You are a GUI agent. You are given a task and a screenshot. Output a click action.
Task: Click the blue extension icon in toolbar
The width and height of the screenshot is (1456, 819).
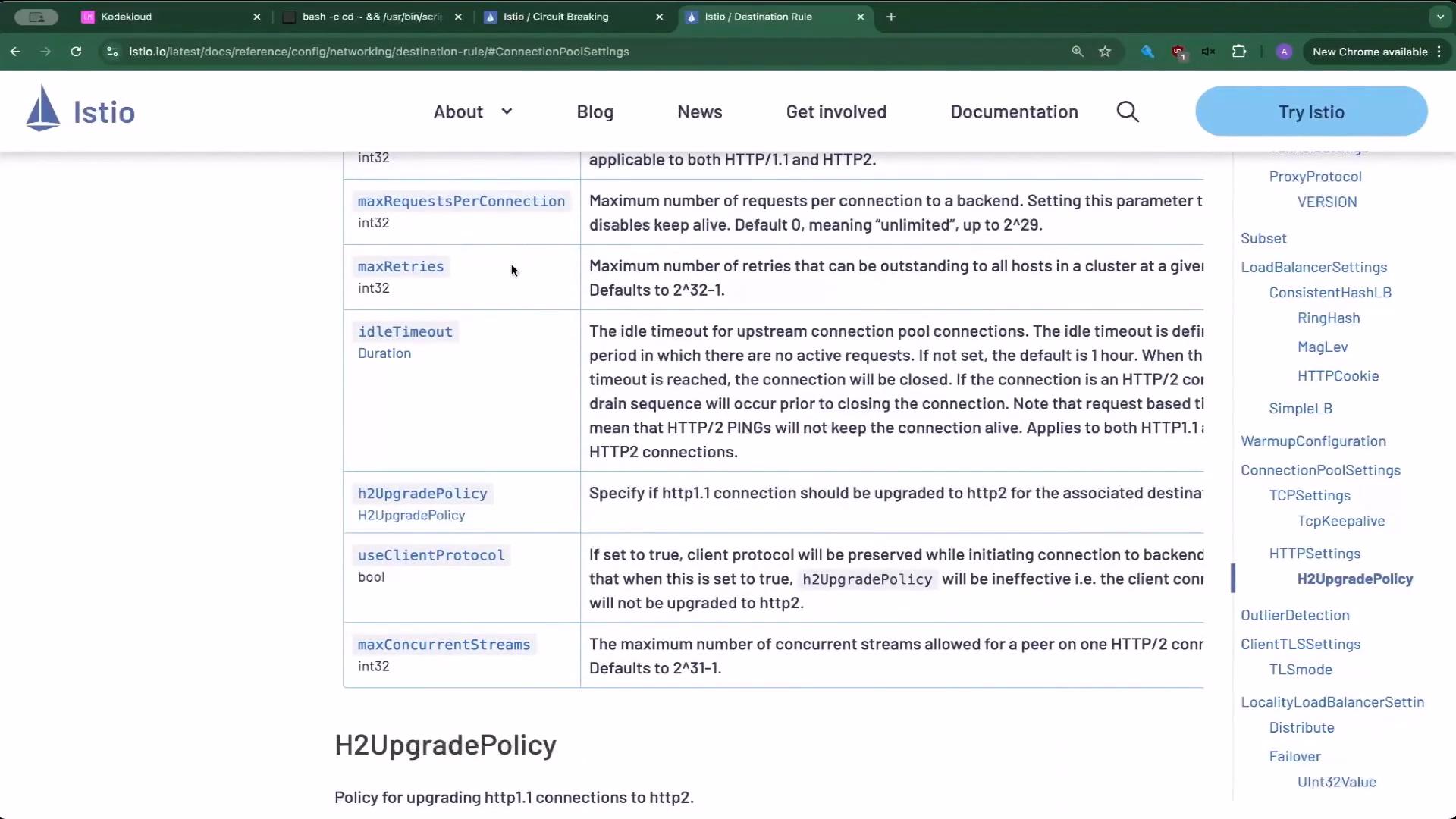(1147, 52)
